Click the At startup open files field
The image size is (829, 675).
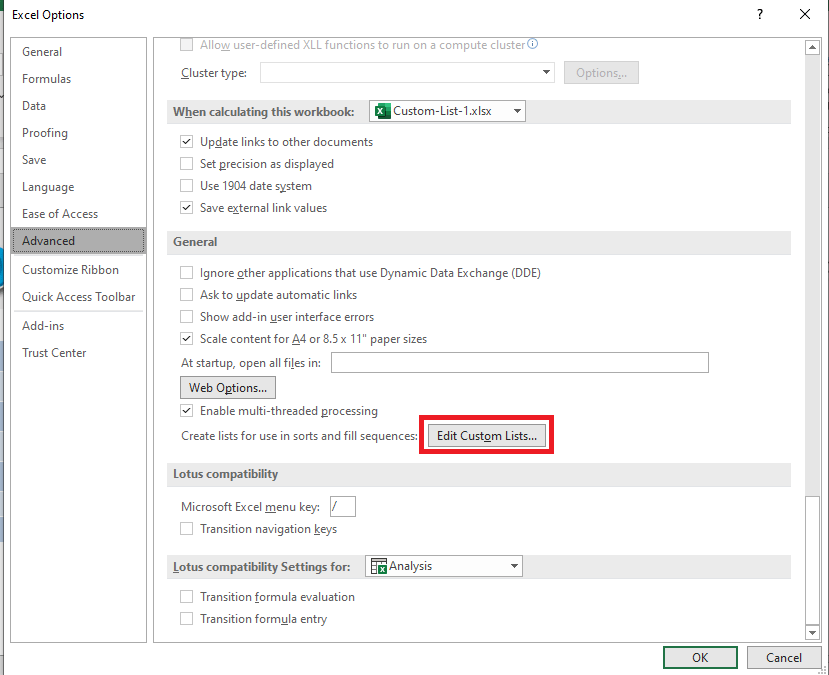pos(520,363)
